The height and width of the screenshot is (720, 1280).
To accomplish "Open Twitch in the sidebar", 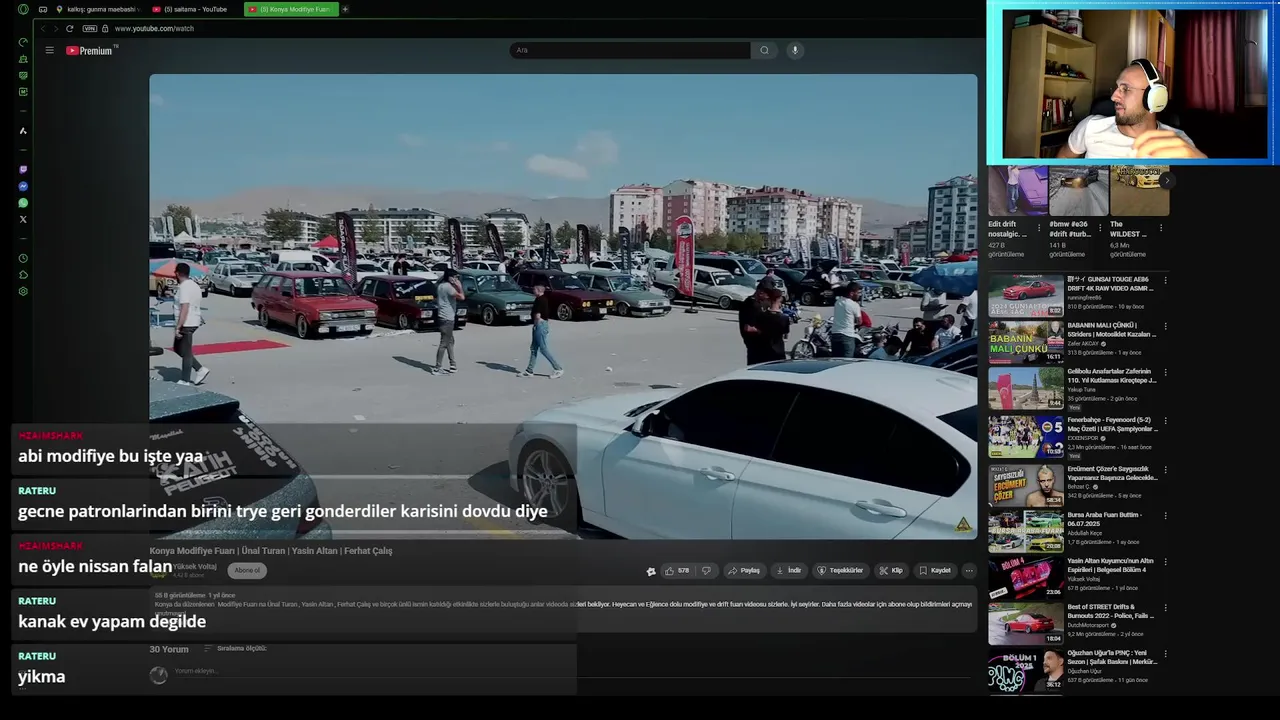I will [23, 170].
